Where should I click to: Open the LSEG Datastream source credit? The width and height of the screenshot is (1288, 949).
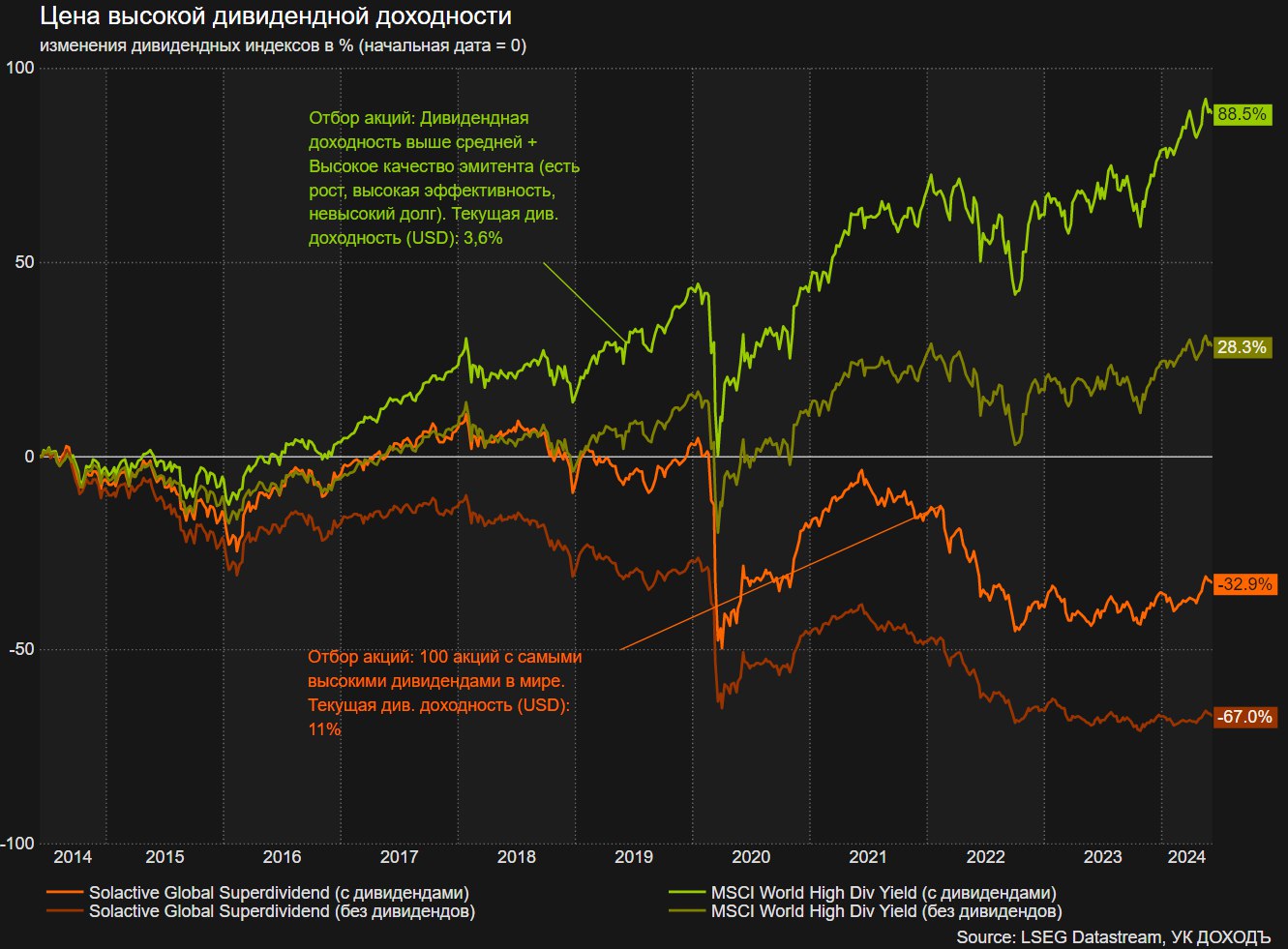point(1113,937)
